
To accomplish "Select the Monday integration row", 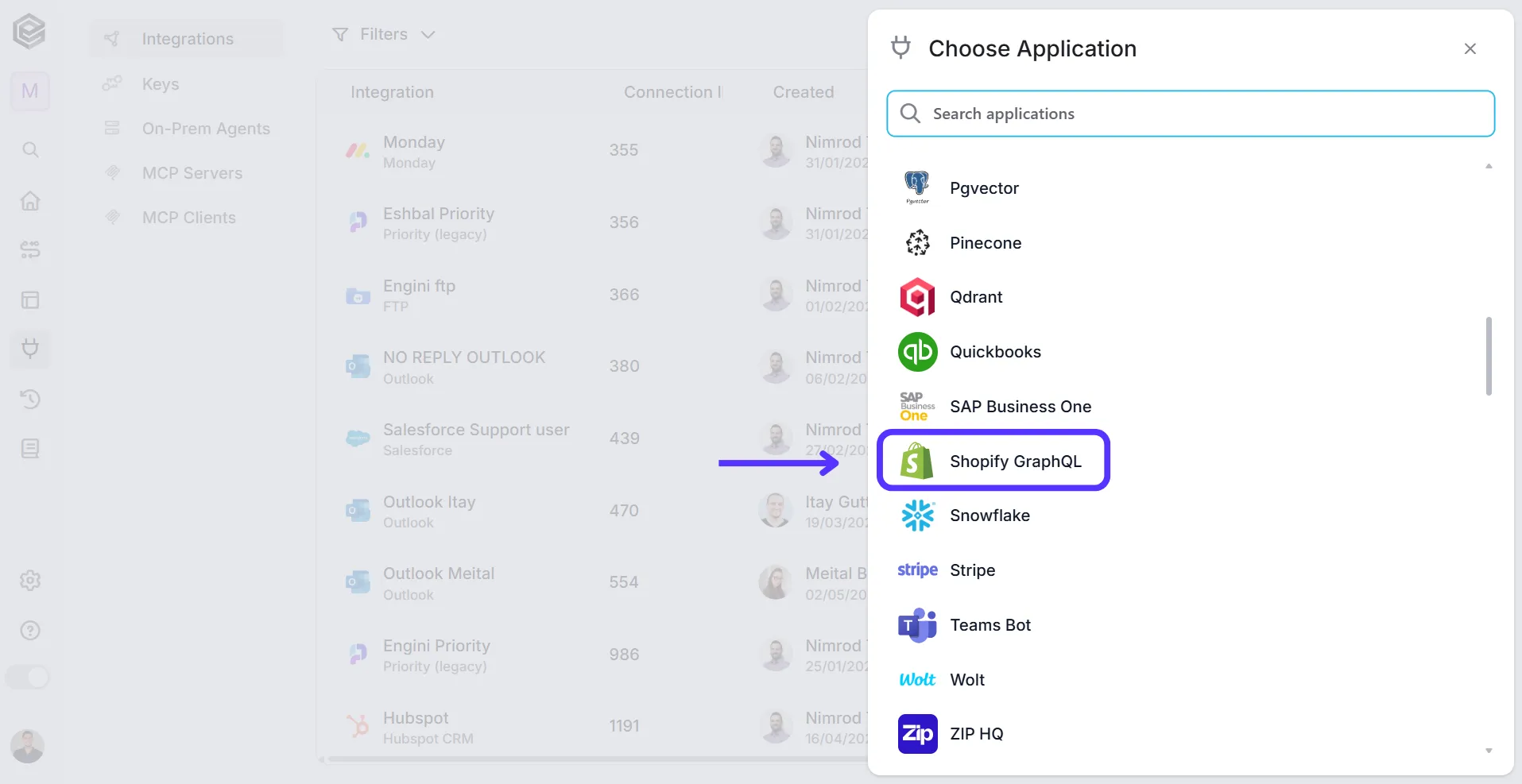I will pyautogui.click(x=593, y=150).
